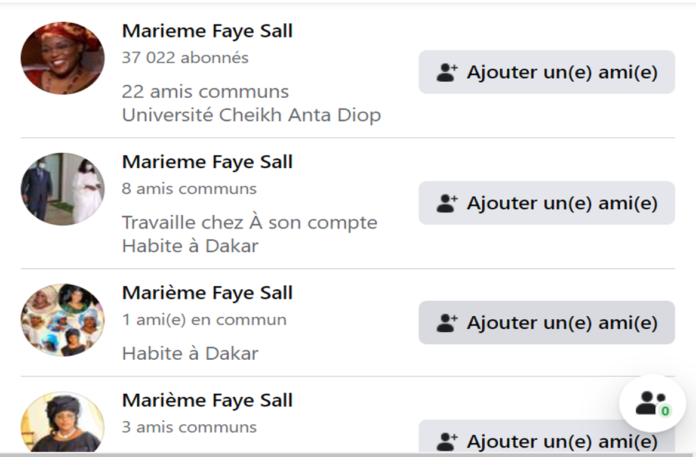Click Travaille chez À son compte text

pyautogui.click(x=250, y=223)
